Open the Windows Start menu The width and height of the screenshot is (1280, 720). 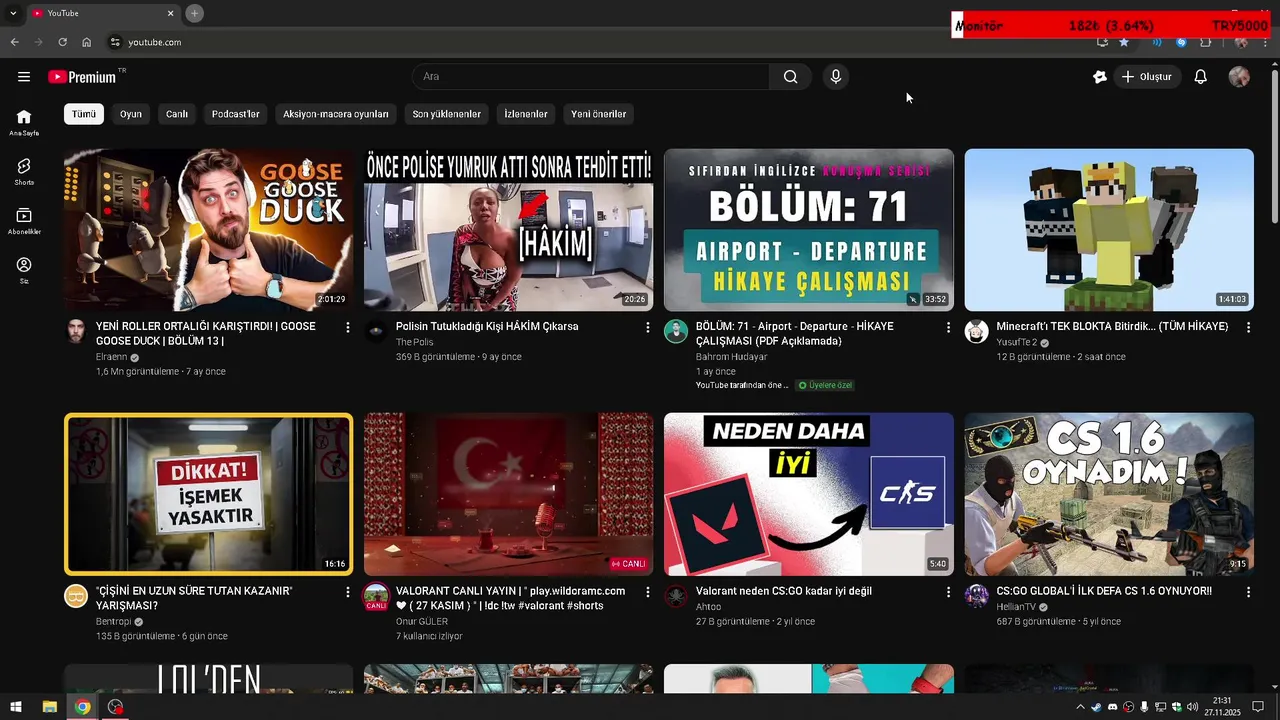point(16,707)
